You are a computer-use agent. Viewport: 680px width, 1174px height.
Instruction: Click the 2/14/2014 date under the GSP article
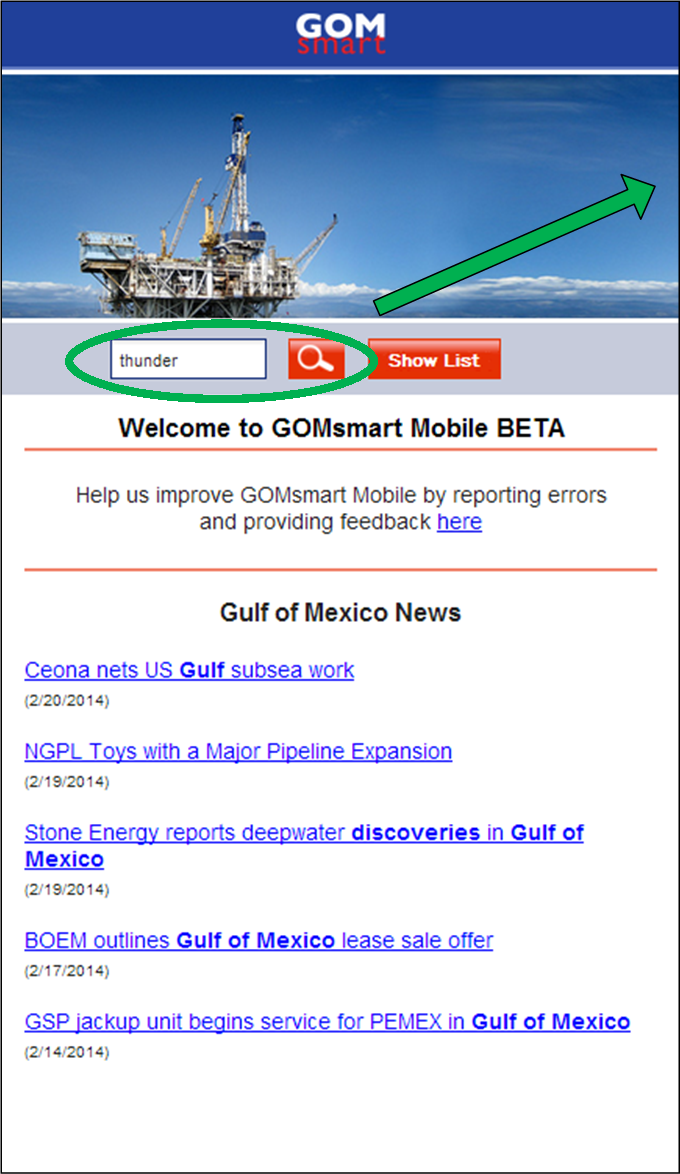click(x=67, y=1052)
